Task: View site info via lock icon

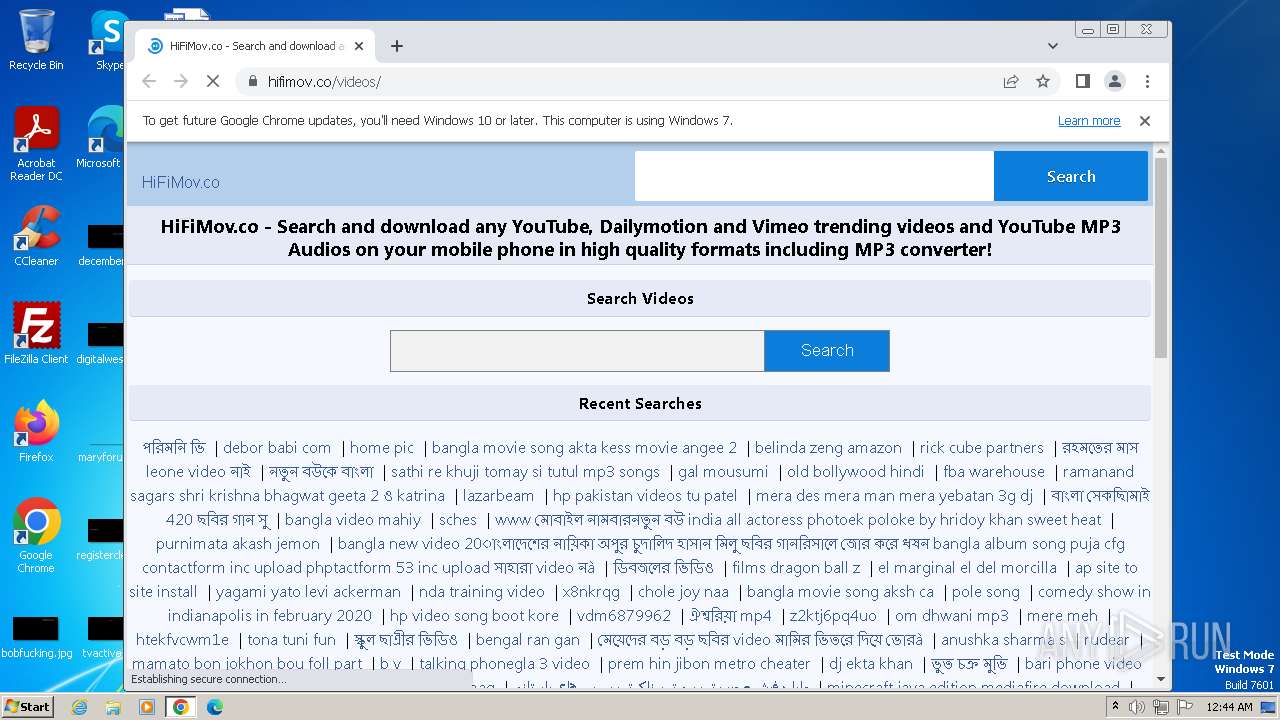Action: click(x=252, y=81)
